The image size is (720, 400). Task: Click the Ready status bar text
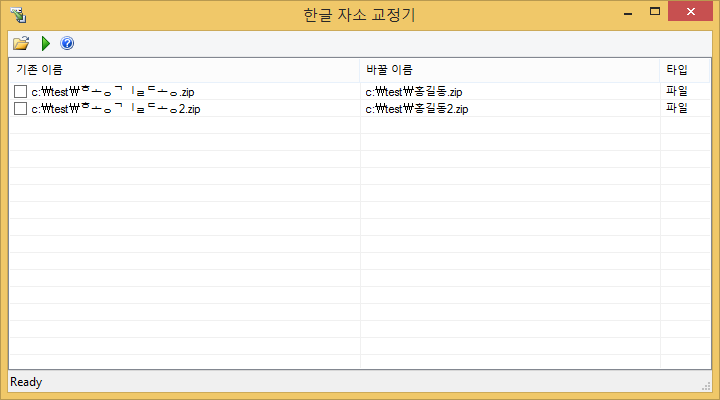26,382
